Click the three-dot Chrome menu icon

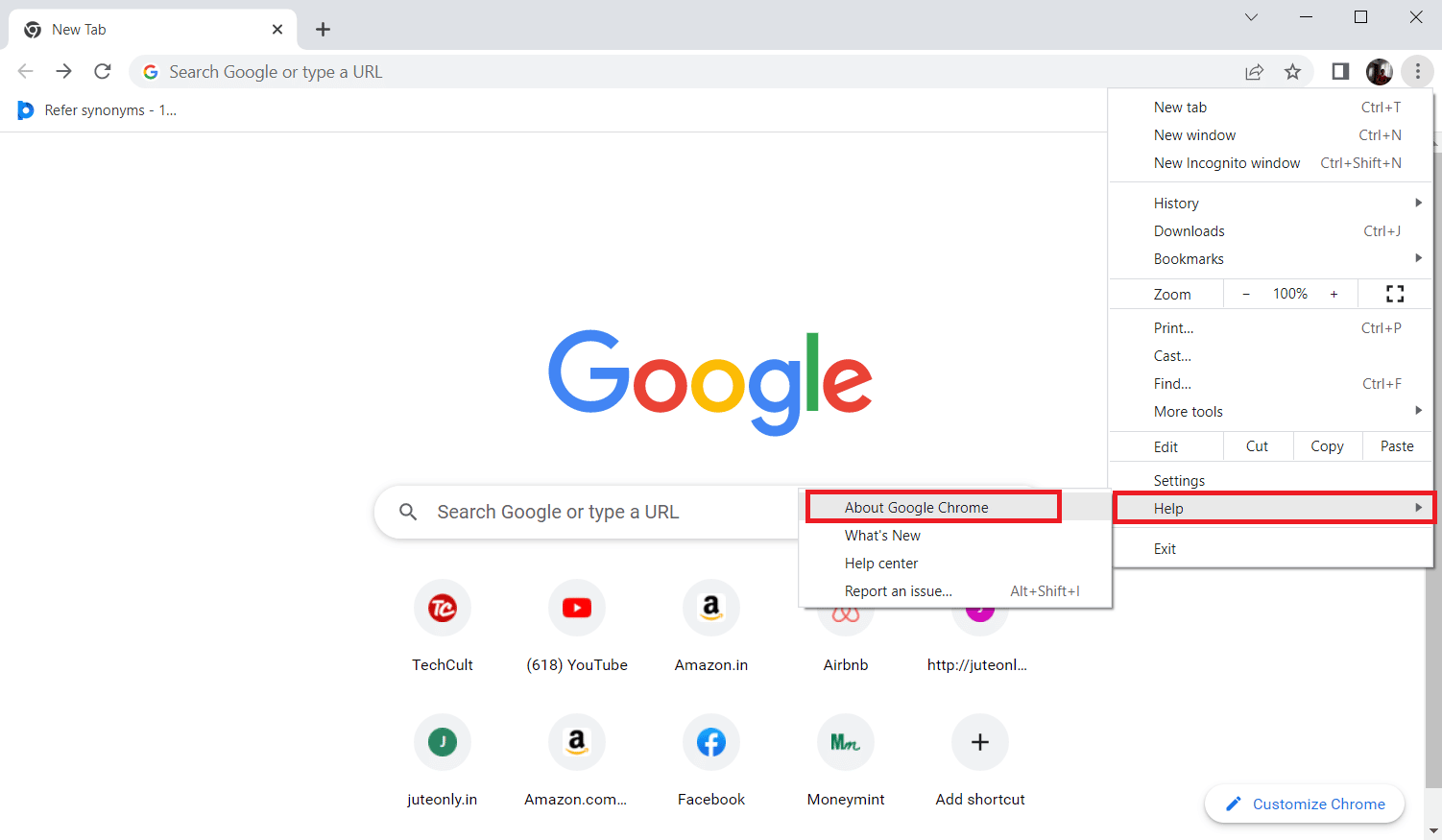(1418, 71)
